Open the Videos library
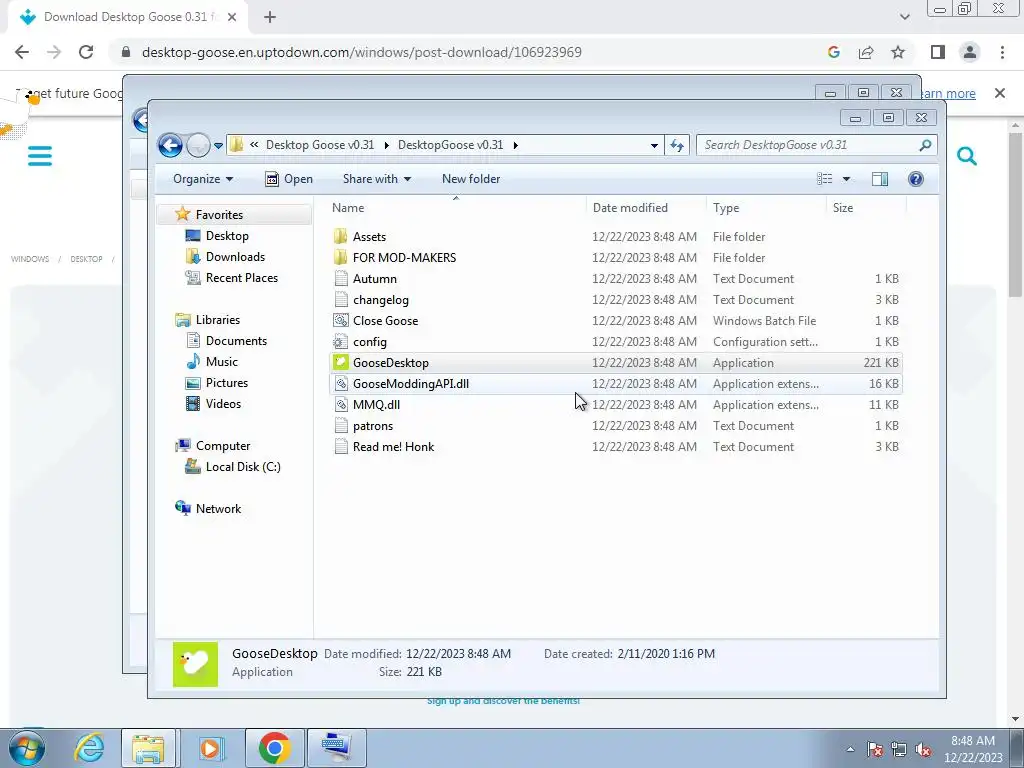1024x768 pixels. tap(223, 404)
